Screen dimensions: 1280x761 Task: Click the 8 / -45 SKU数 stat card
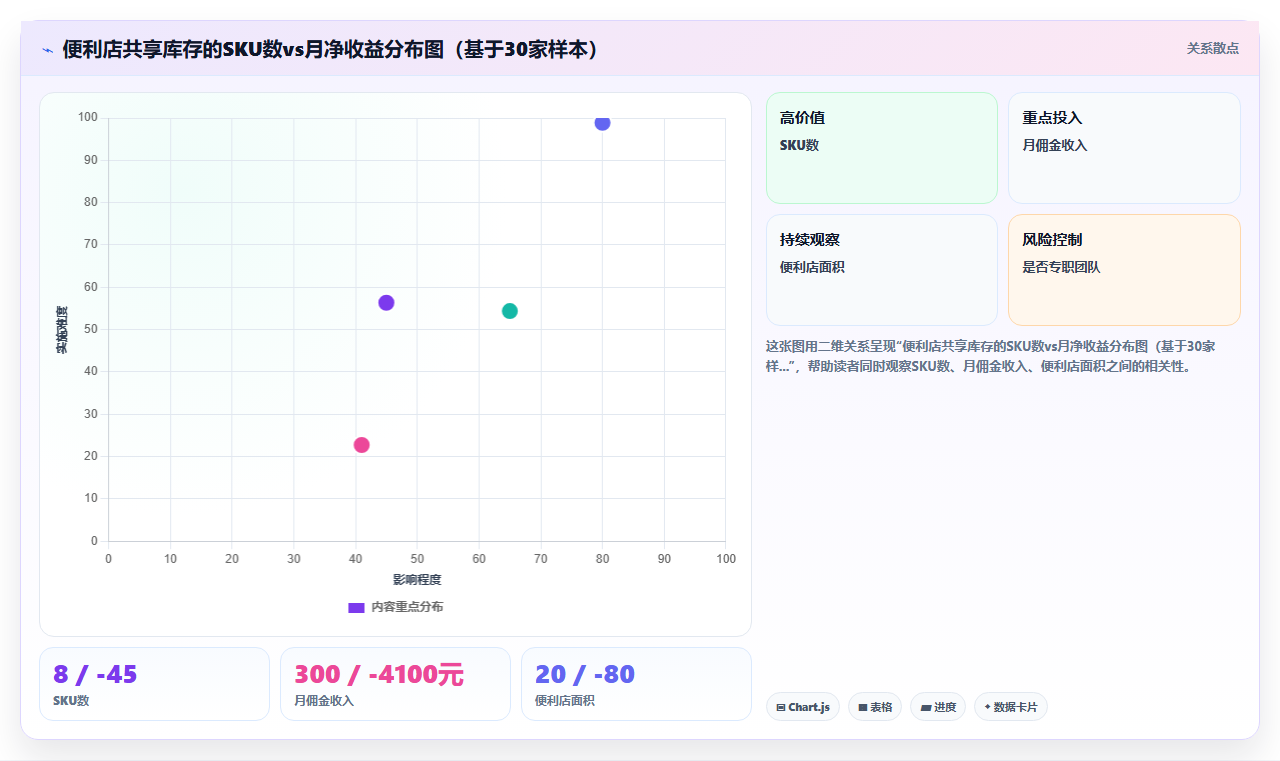pos(154,684)
